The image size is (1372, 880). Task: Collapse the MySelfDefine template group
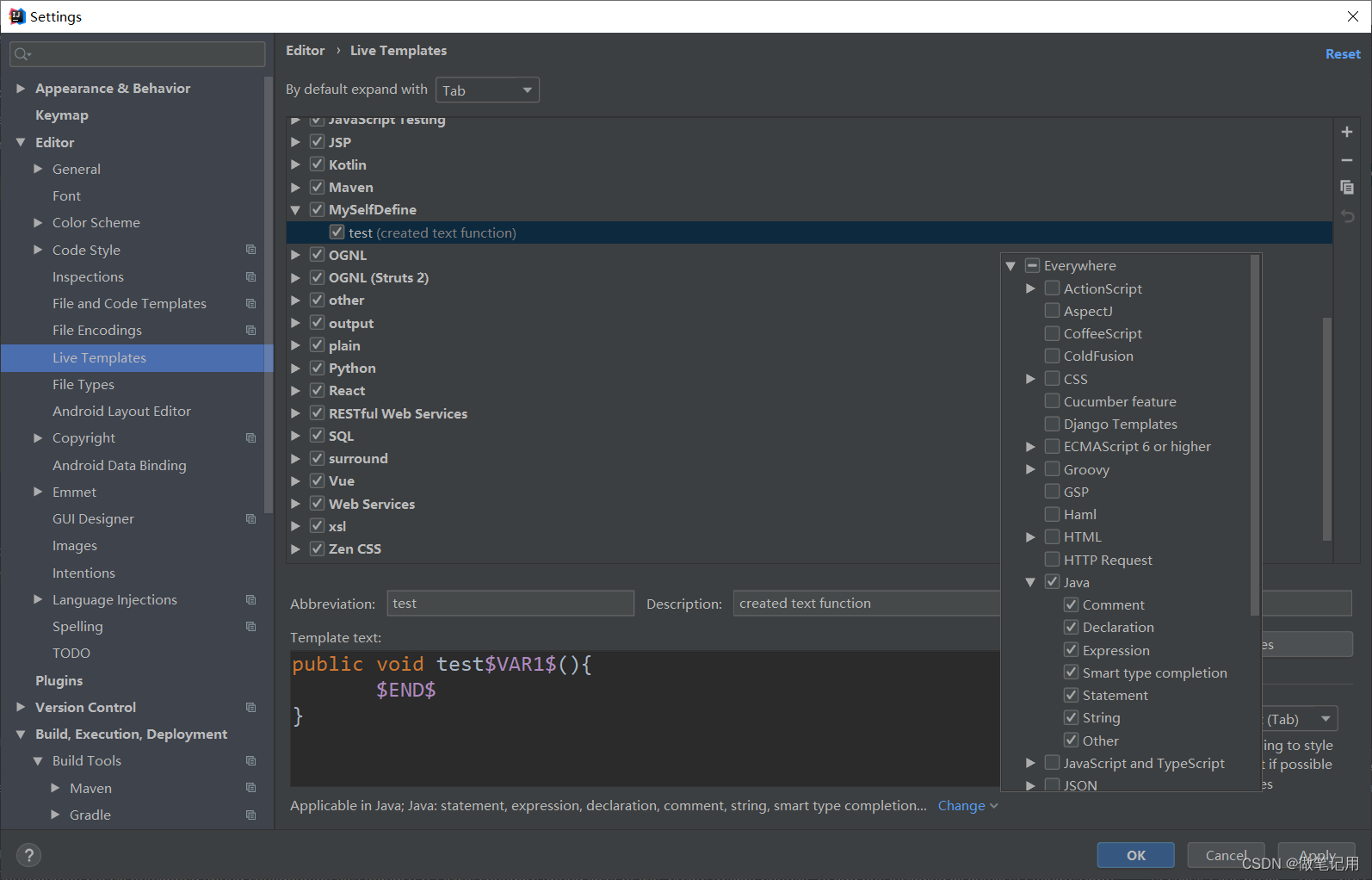pos(295,209)
